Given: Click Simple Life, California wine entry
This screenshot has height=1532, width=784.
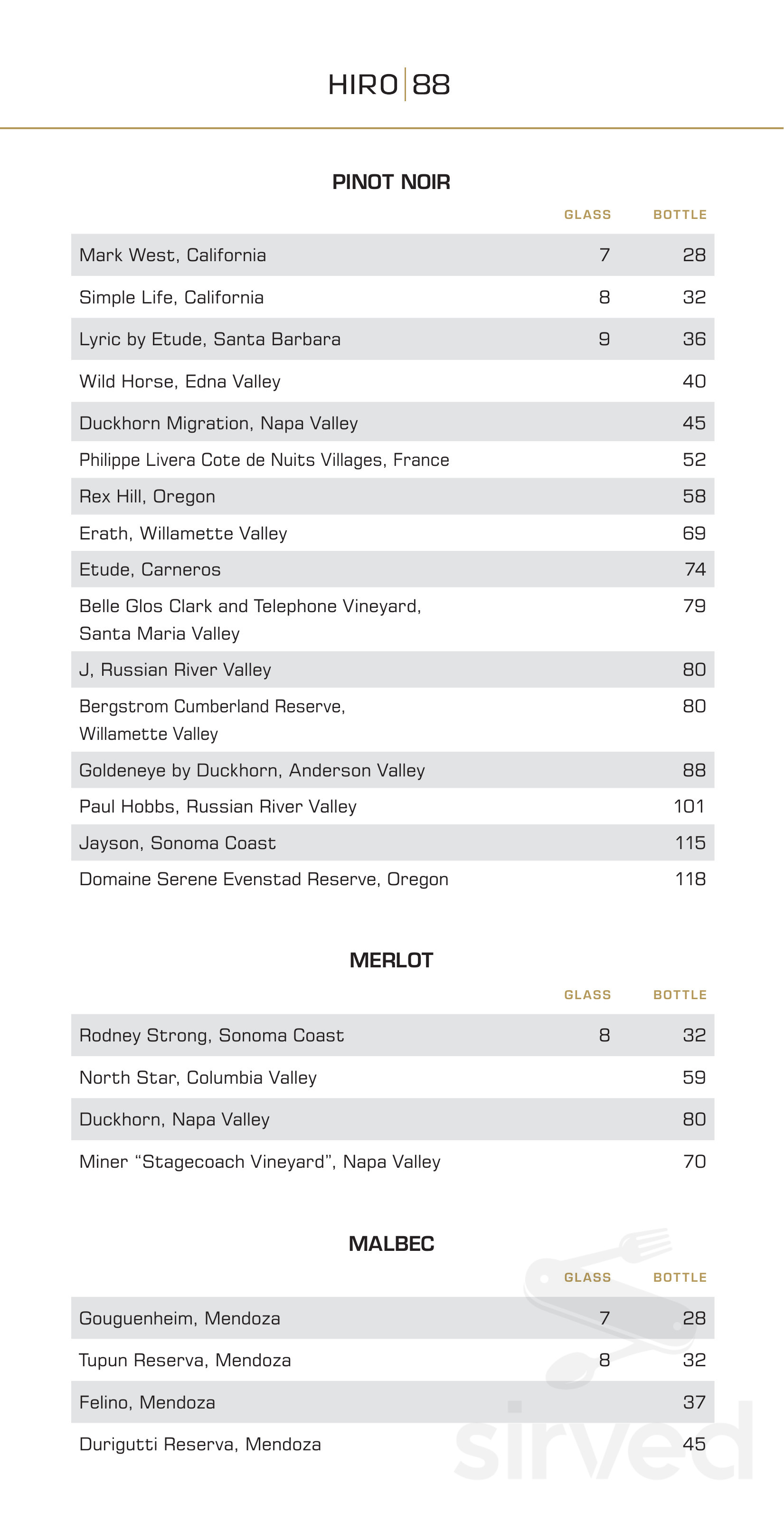Looking at the screenshot, I should coord(171,297).
